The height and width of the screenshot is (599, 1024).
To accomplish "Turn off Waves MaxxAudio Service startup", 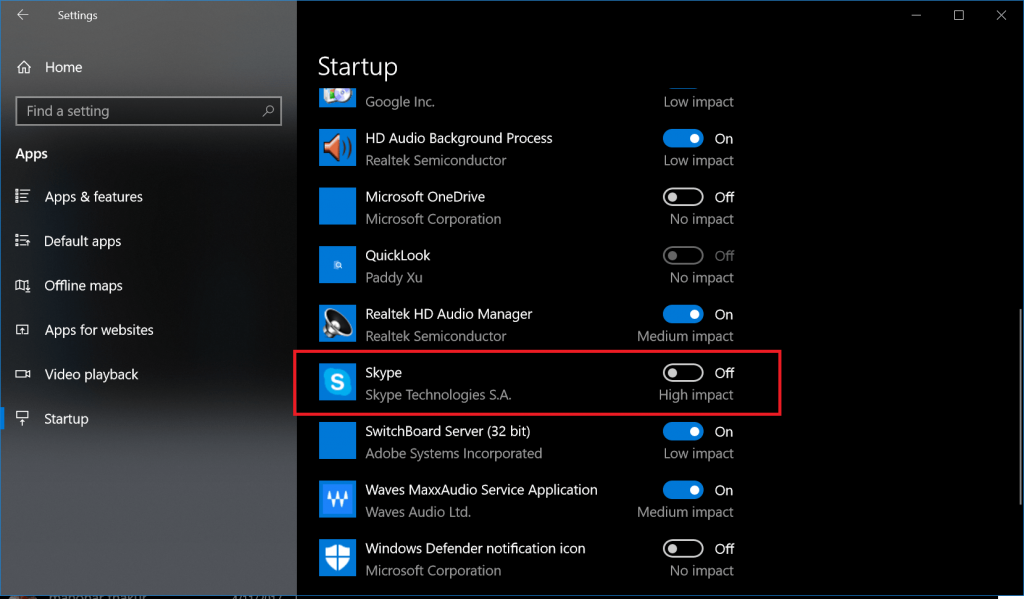I will pos(683,490).
